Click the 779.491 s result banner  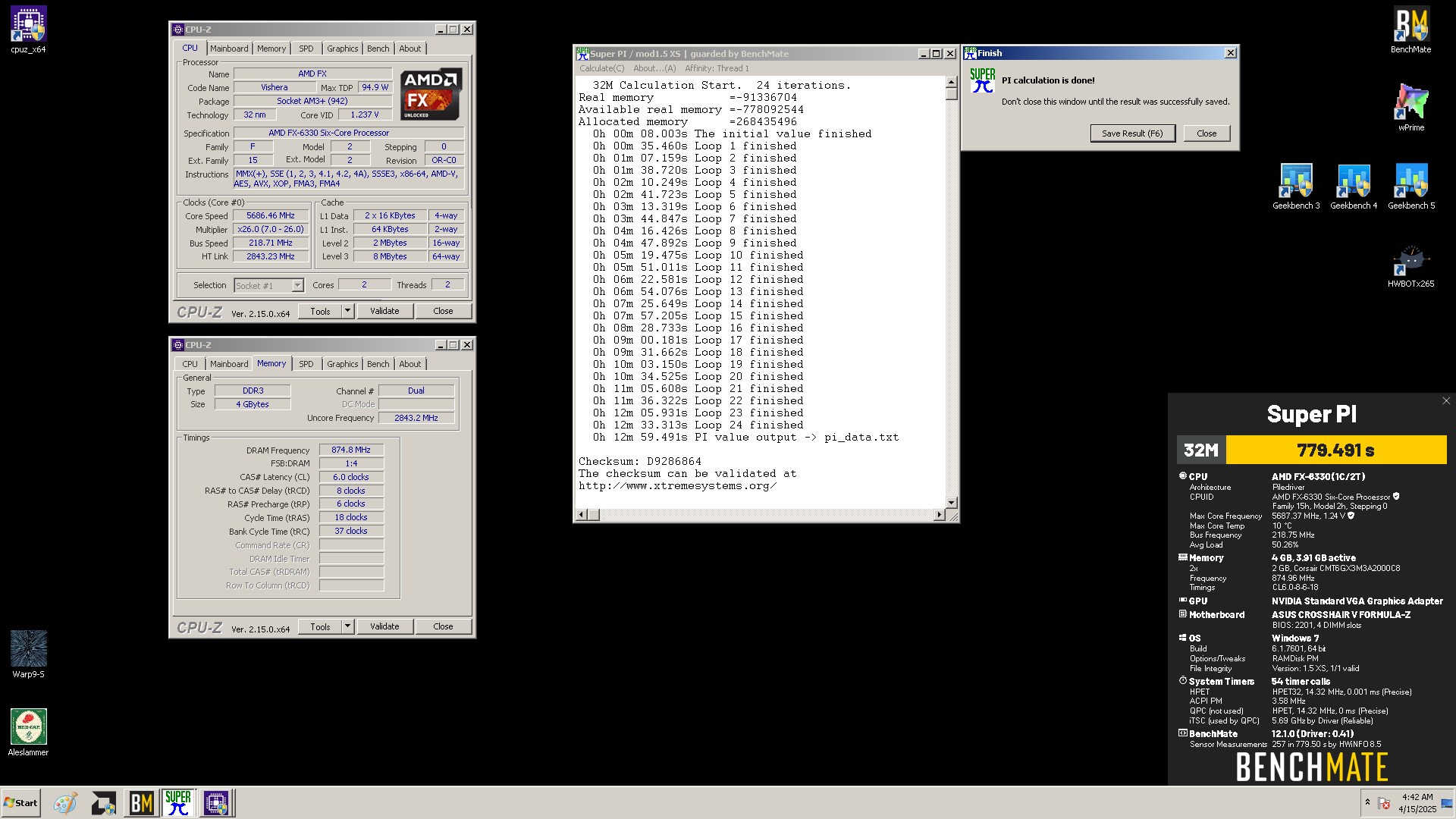point(1335,450)
